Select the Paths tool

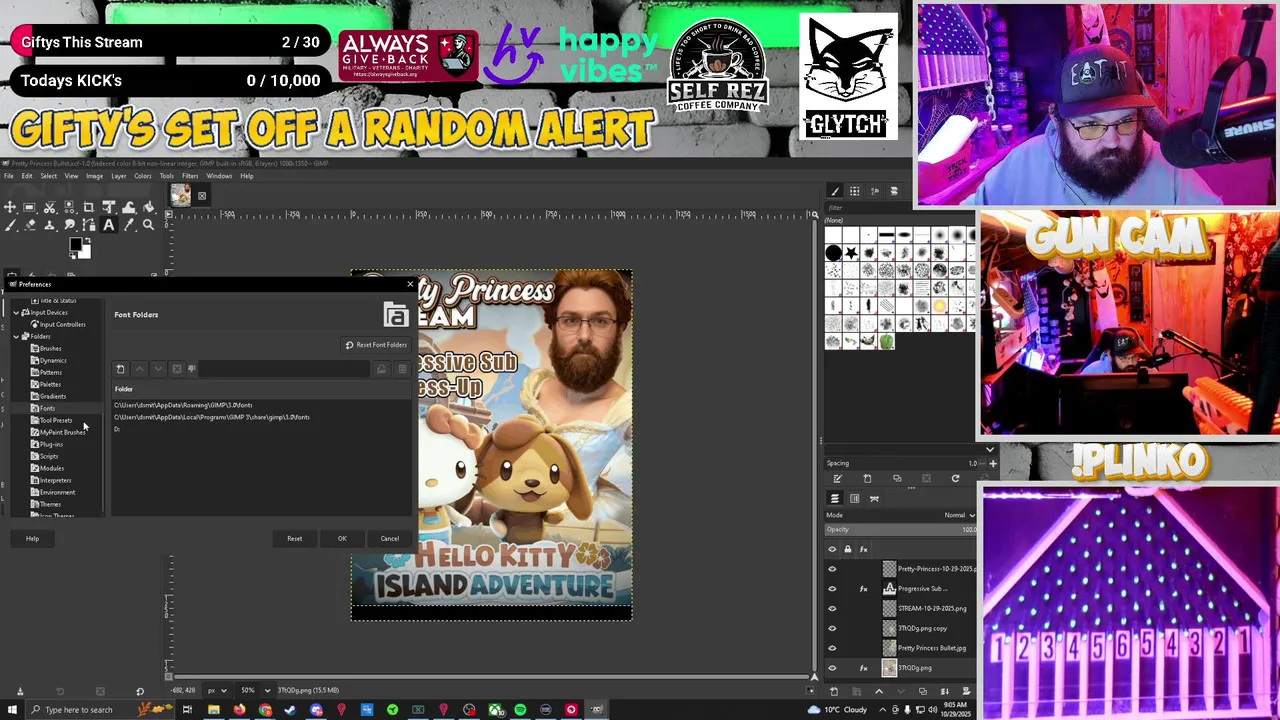[x=89, y=225]
